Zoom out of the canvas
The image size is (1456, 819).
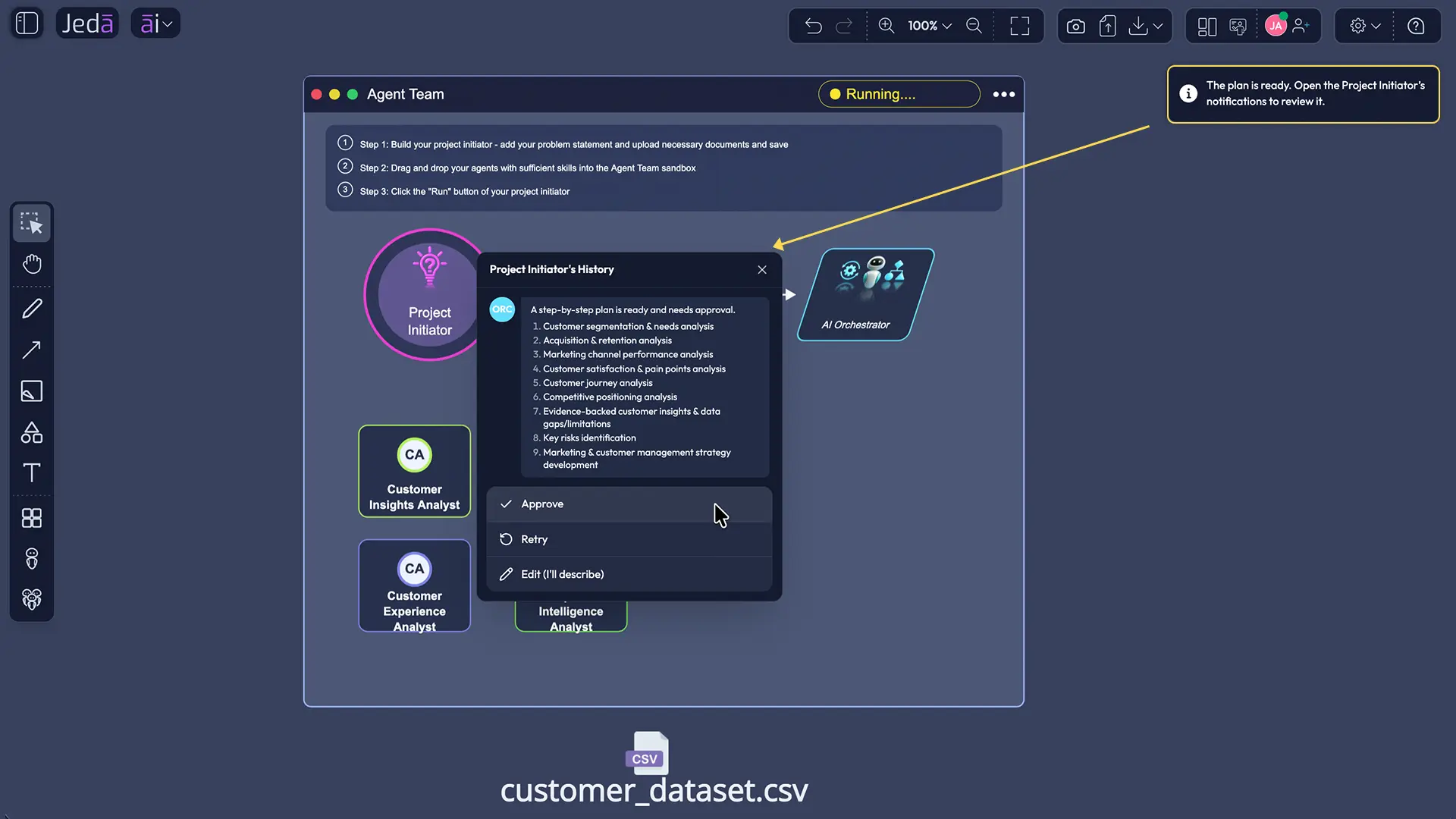[x=974, y=26]
